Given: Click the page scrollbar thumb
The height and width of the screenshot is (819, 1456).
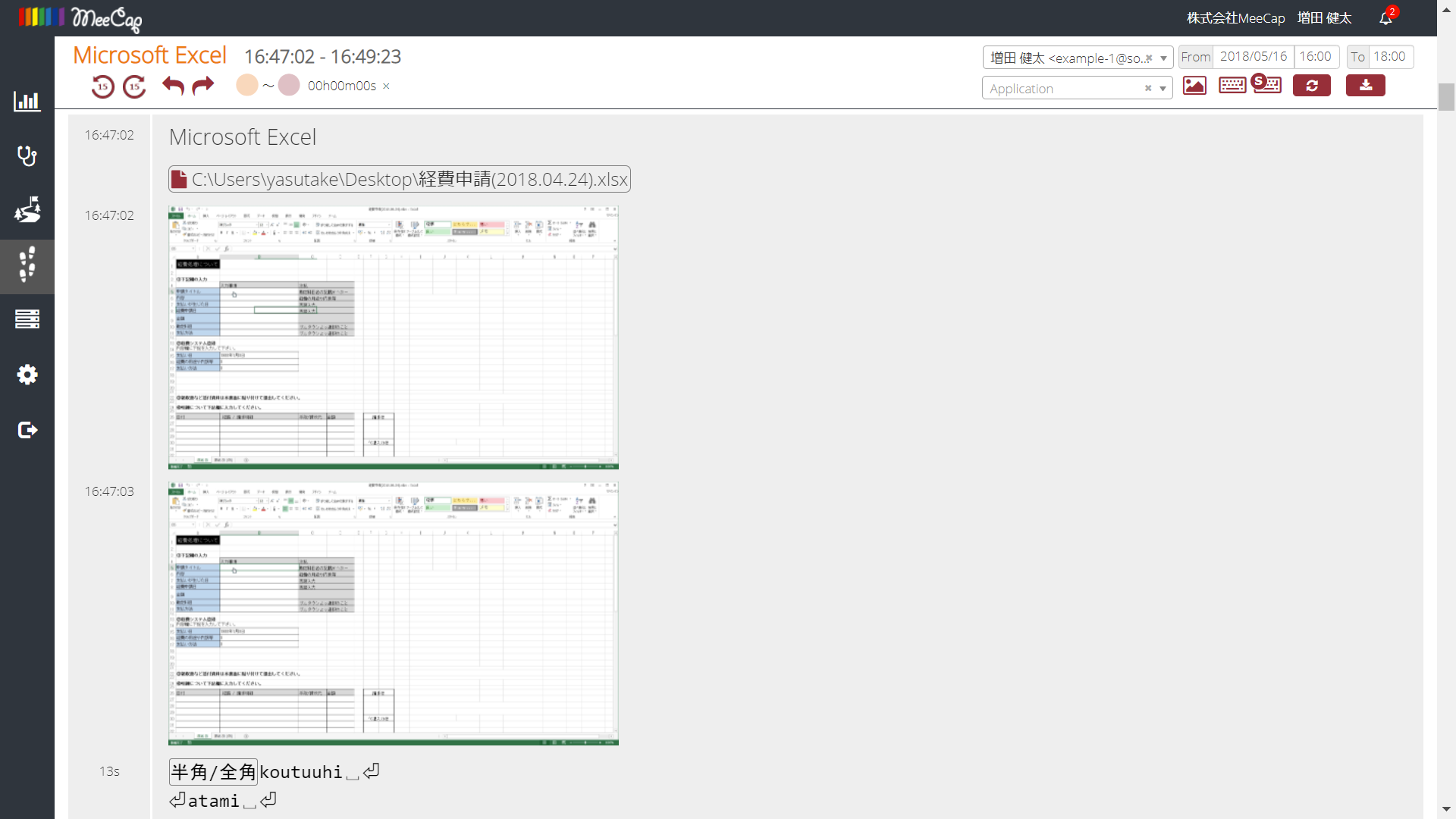Looking at the screenshot, I should [1446, 97].
